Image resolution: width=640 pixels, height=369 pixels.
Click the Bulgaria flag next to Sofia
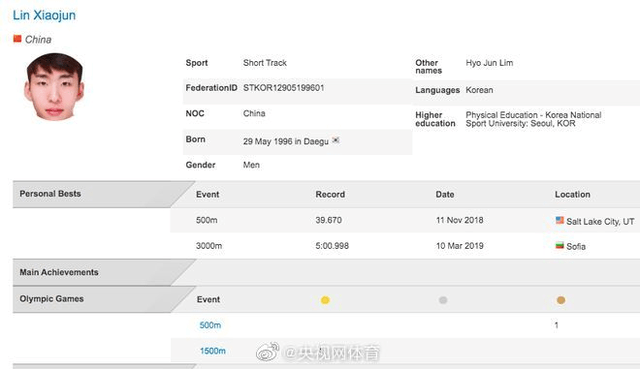click(560, 245)
